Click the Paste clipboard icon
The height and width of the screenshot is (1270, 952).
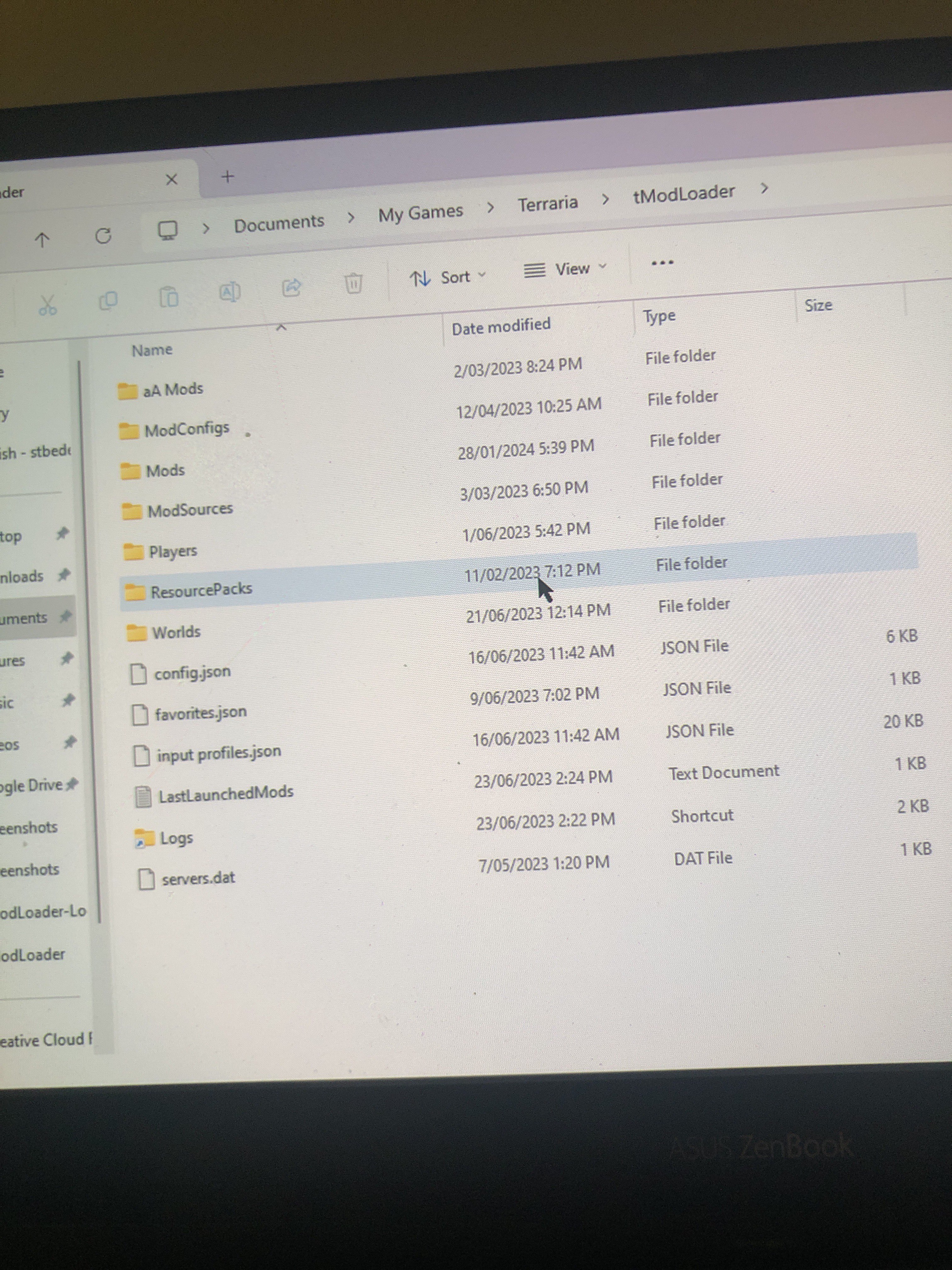click(169, 297)
